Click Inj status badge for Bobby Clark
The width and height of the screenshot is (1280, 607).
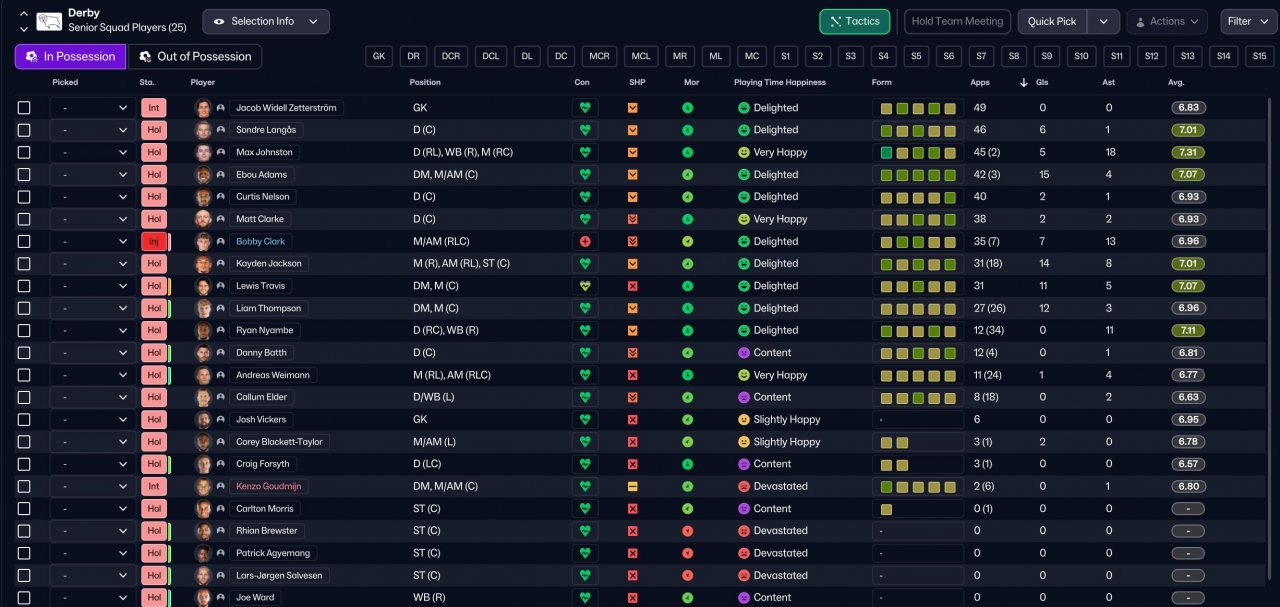tap(154, 241)
